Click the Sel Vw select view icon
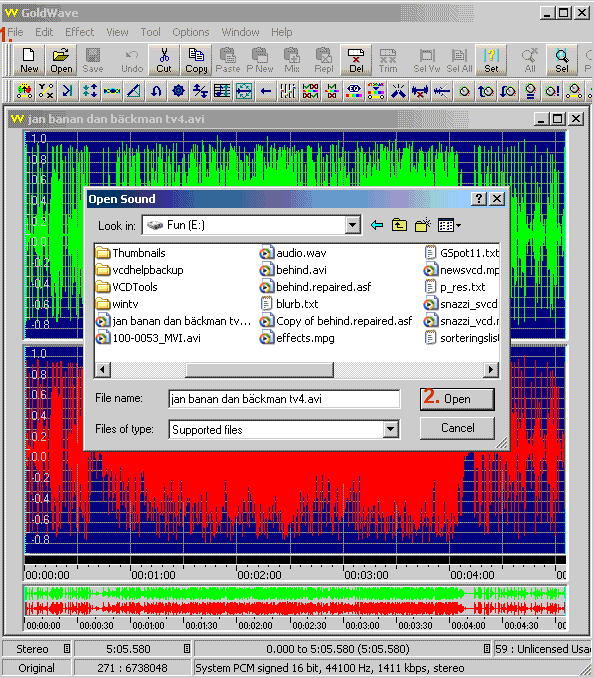 [427, 60]
